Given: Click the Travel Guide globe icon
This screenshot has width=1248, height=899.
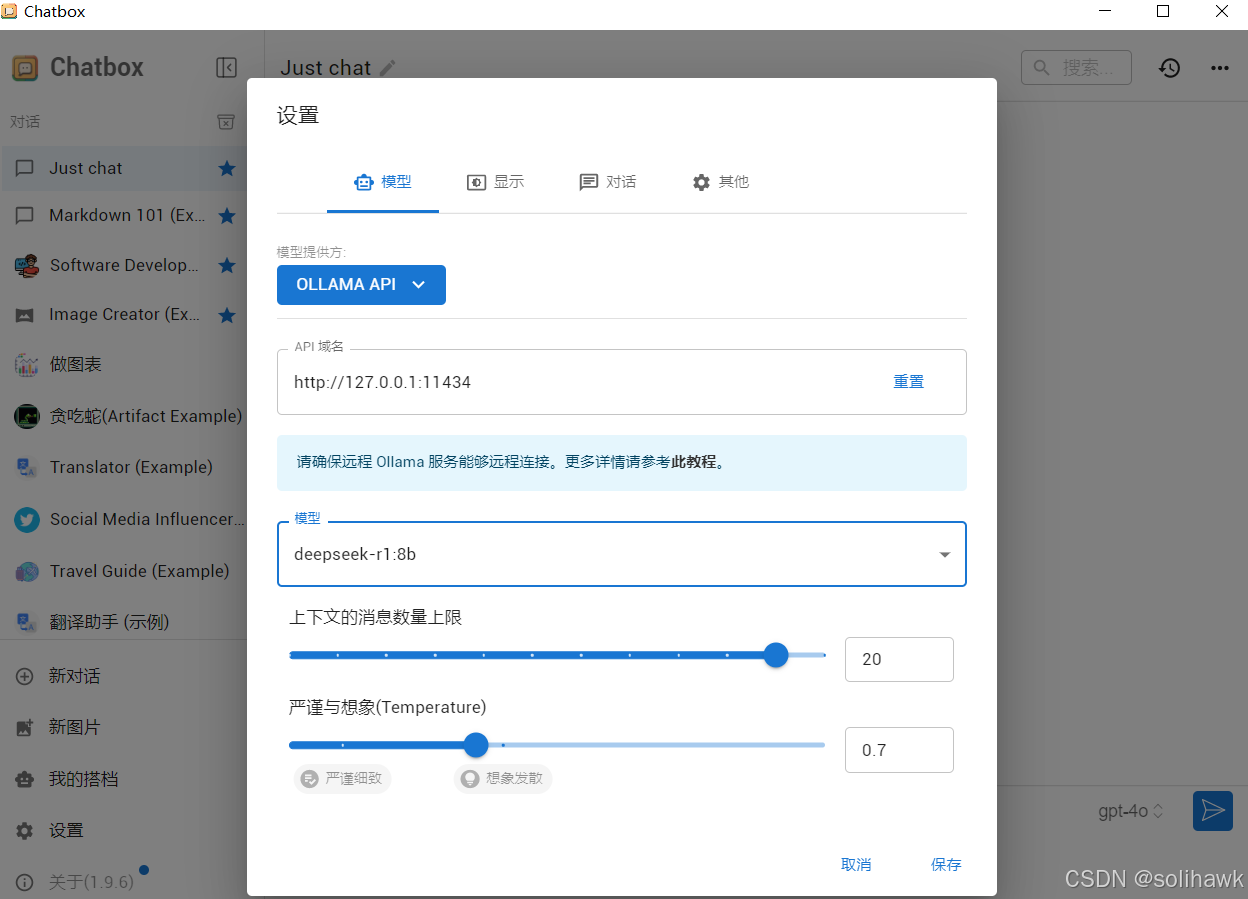Looking at the screenshot, I should click(x=26, y=572).
